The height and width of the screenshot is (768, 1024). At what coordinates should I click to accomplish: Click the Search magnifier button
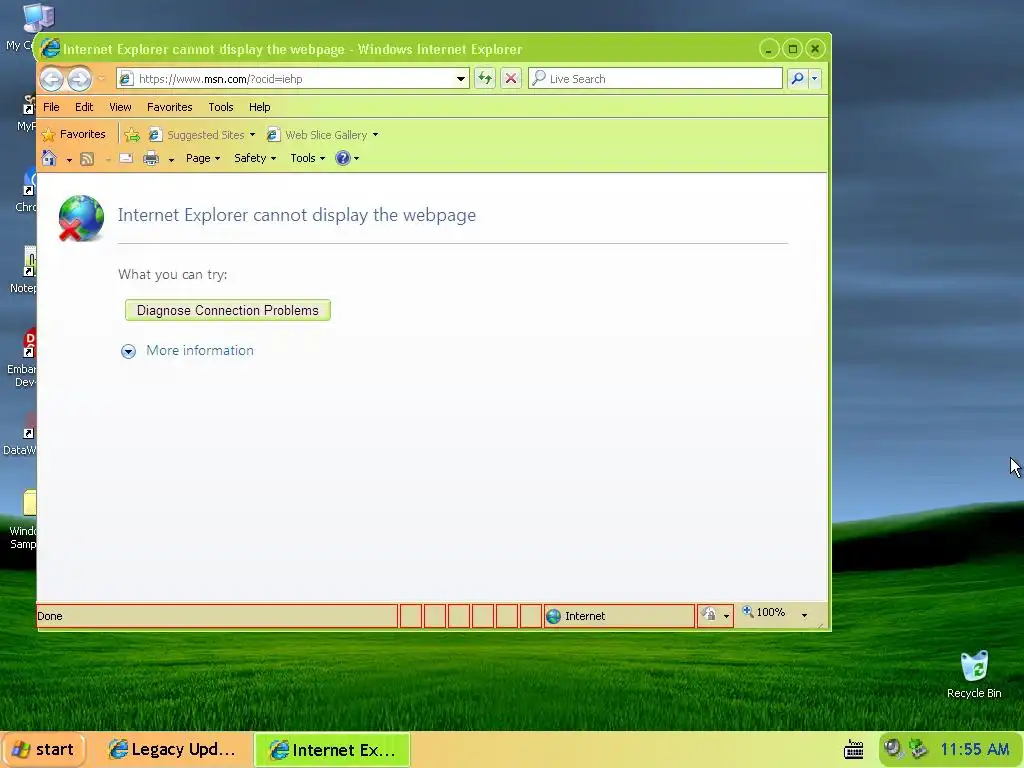(797, 79)
